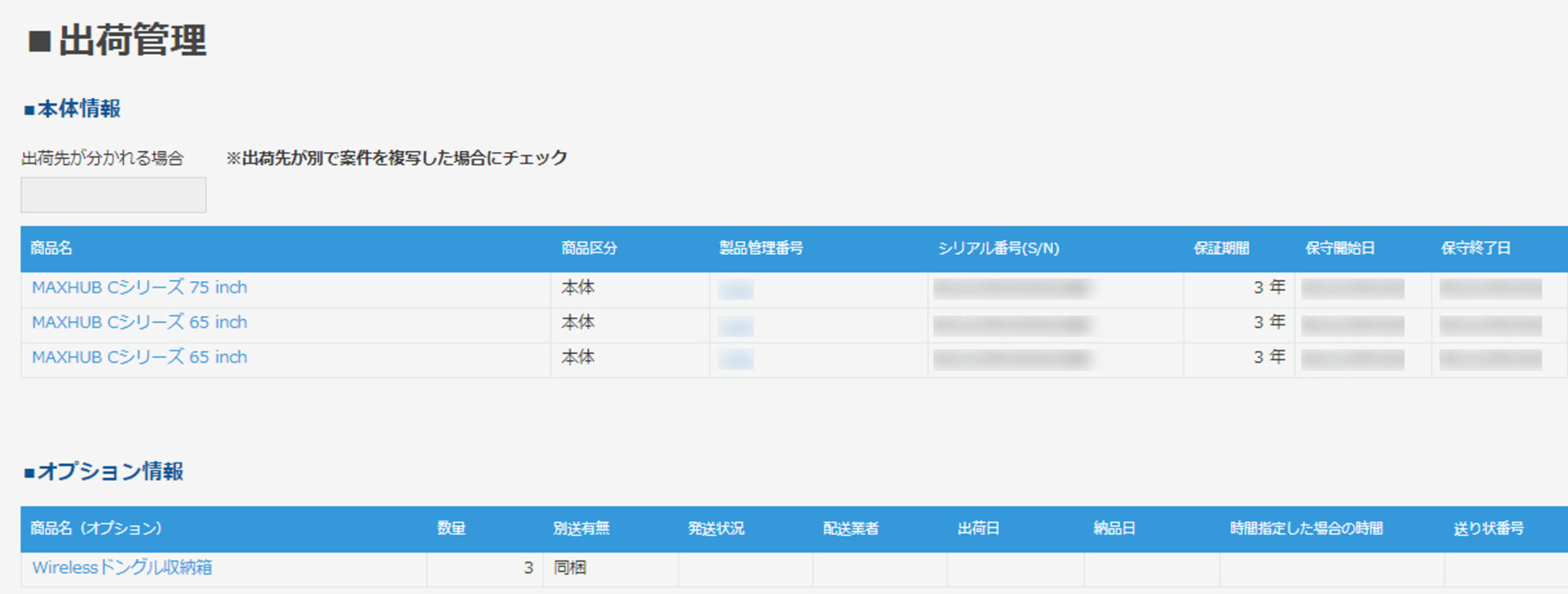Click the 保守終了日 column header
Viewport: 1568px width, 594px height.
[x=1475, y=248]
